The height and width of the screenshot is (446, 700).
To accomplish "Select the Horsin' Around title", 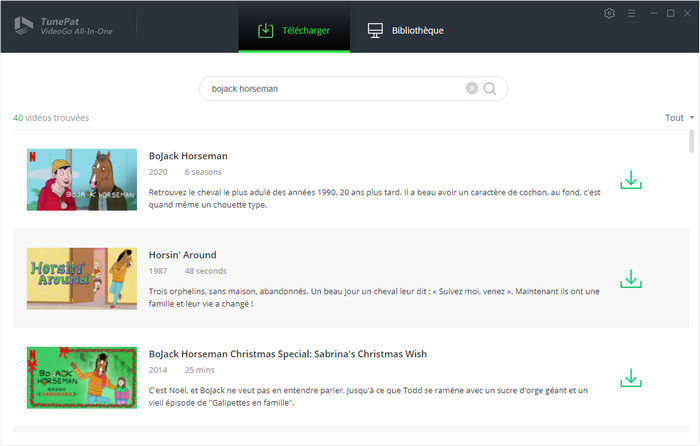I will (x=182, y=254).
